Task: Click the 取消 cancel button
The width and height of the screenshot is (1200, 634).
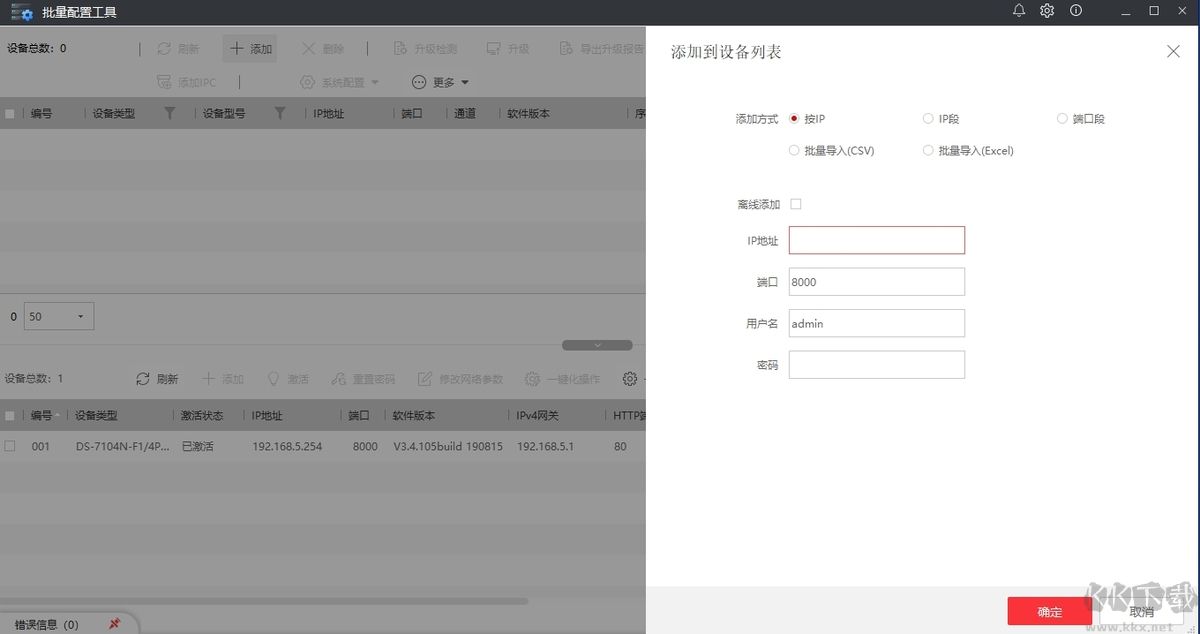Action: click(x=1141, y=611)
